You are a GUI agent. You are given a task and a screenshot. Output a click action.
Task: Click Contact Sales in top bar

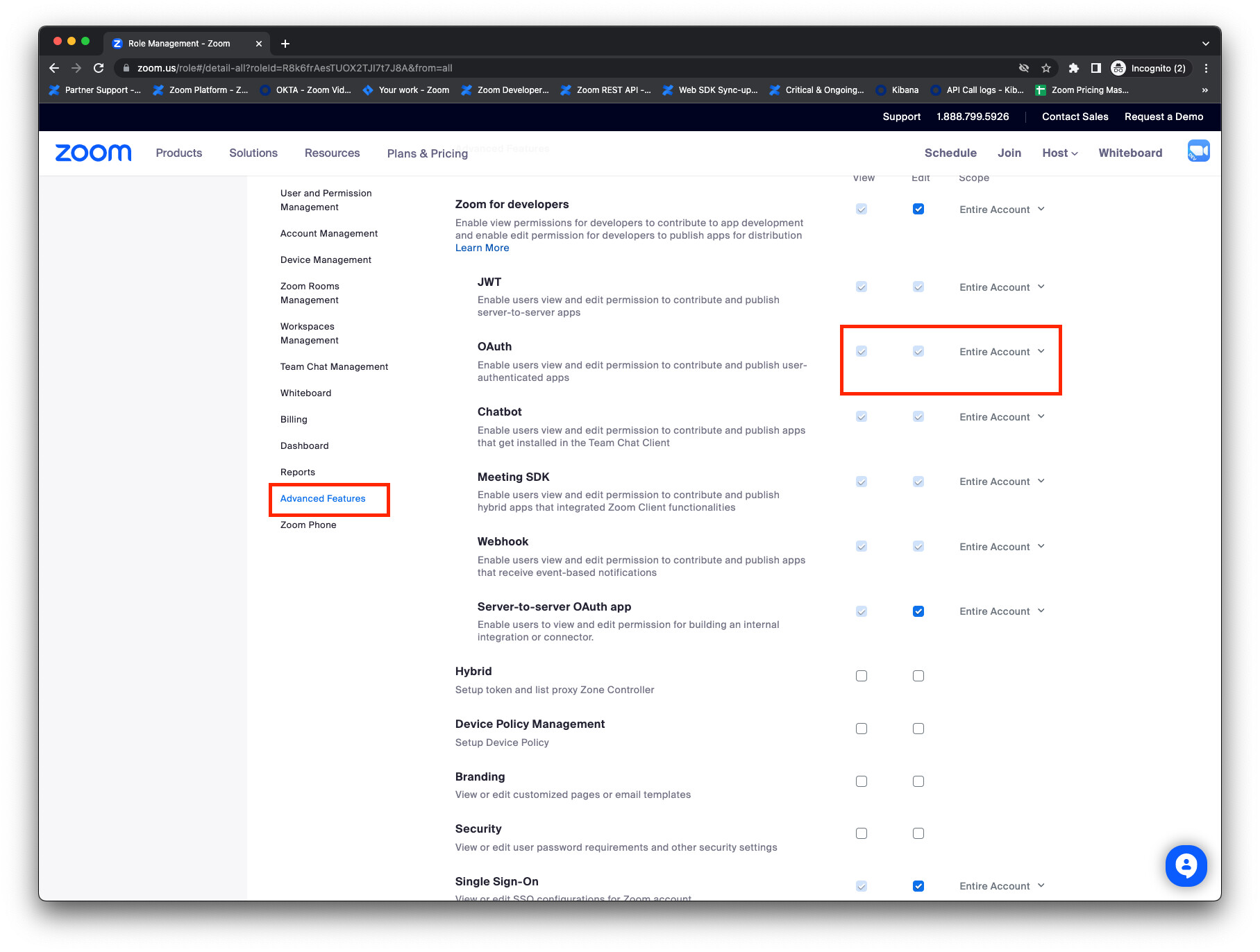[x=1075, y=117]
